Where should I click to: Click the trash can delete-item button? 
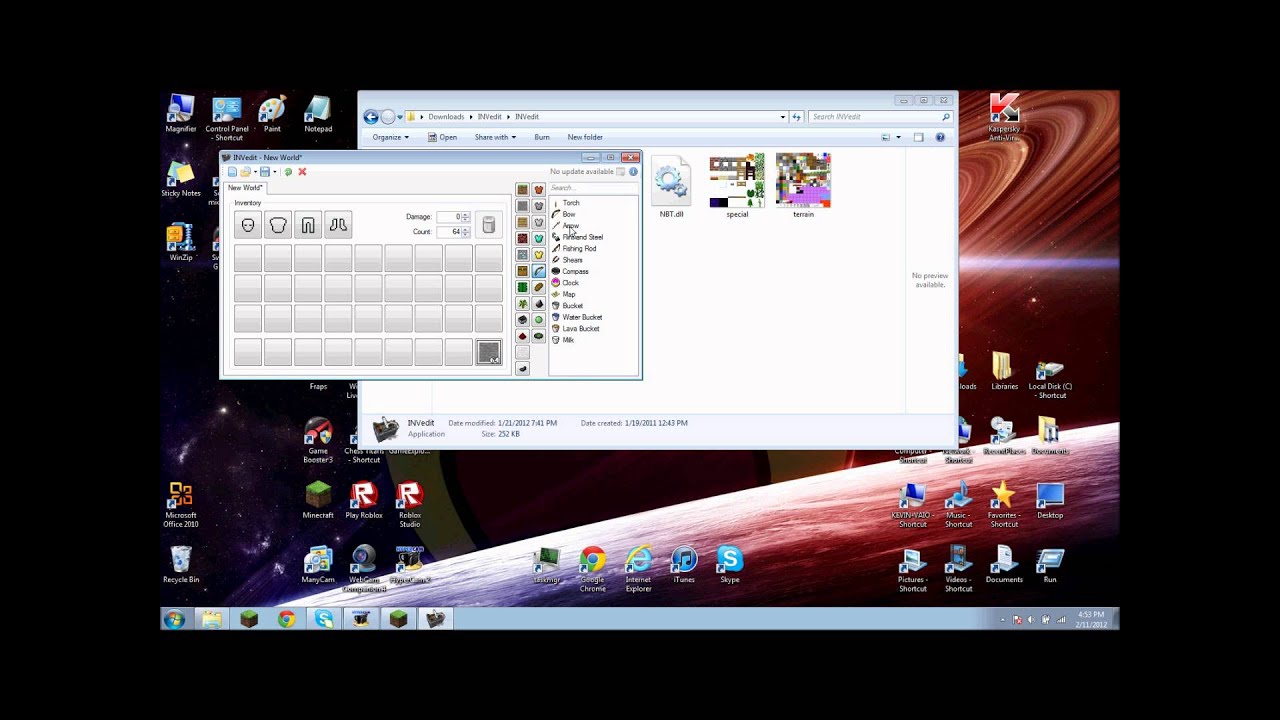(489, 225)
